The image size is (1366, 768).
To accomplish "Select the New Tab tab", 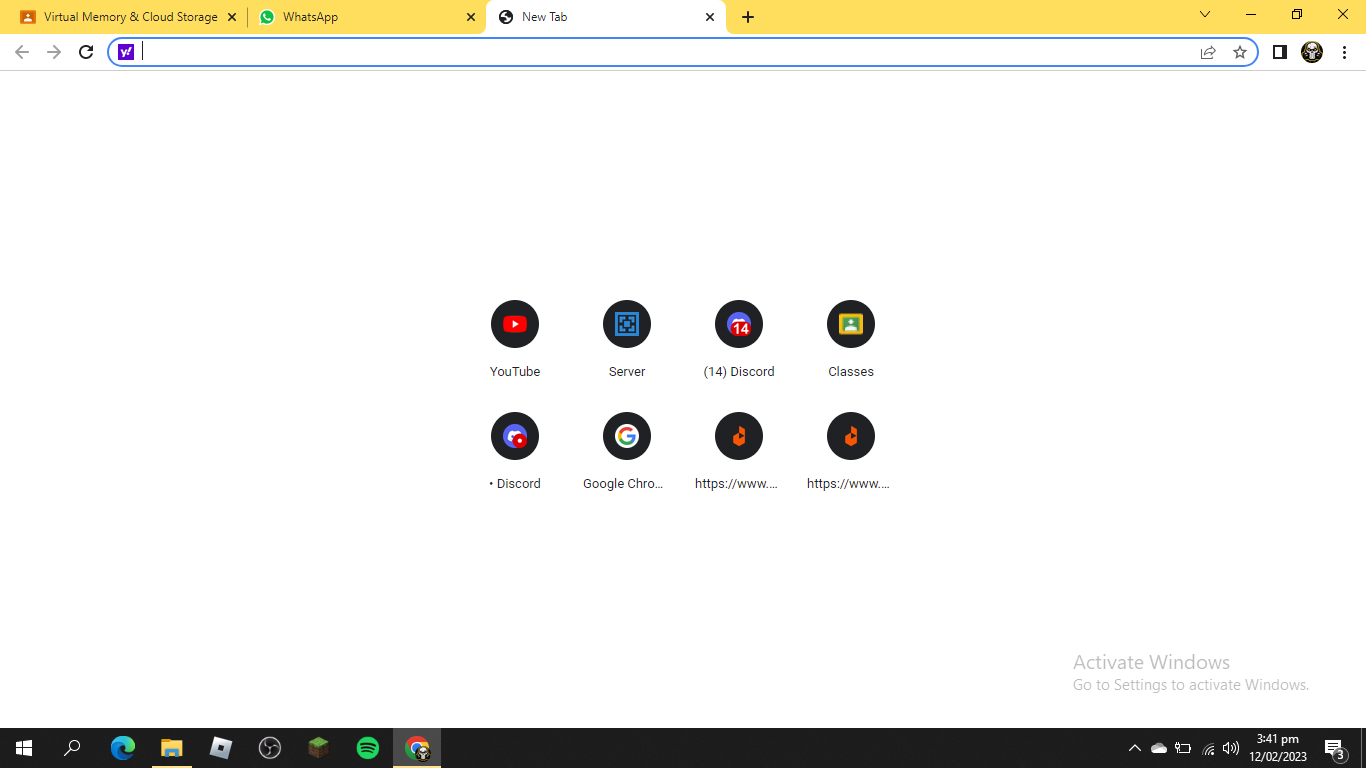I will (606, 17).
